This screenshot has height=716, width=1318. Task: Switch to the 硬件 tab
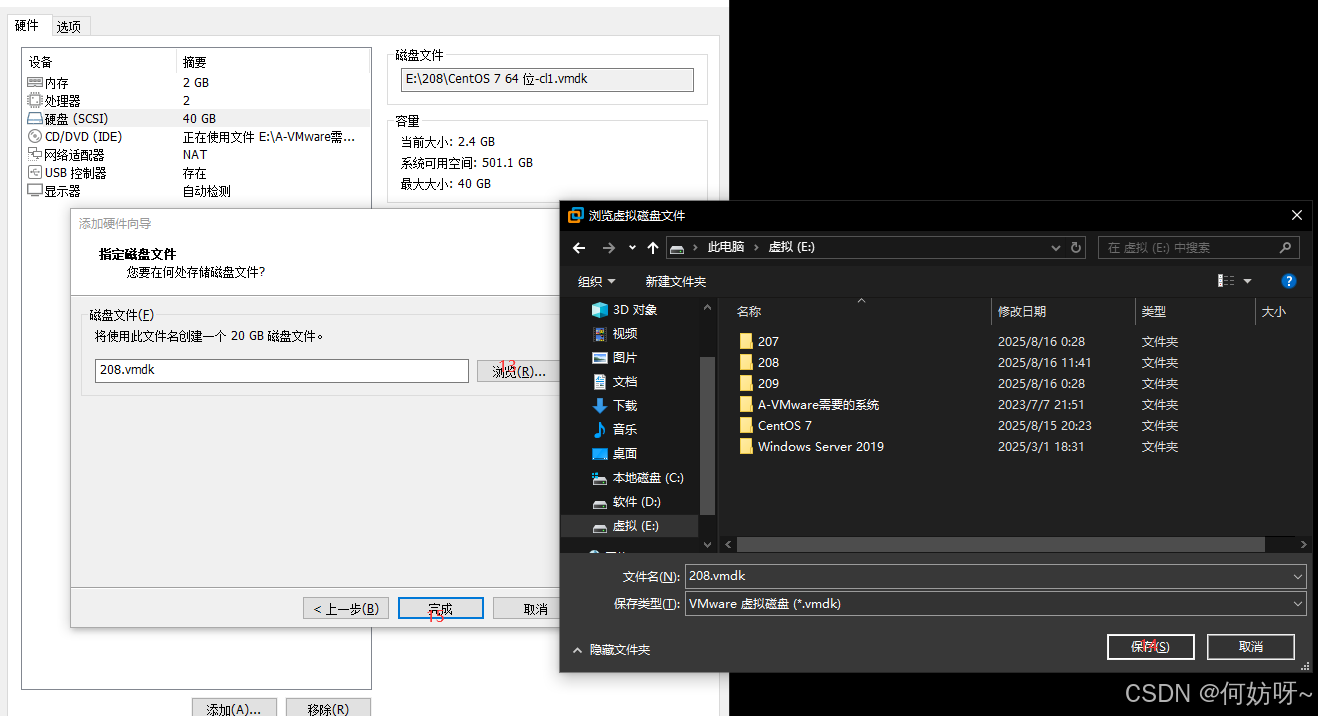pos(27,26)
